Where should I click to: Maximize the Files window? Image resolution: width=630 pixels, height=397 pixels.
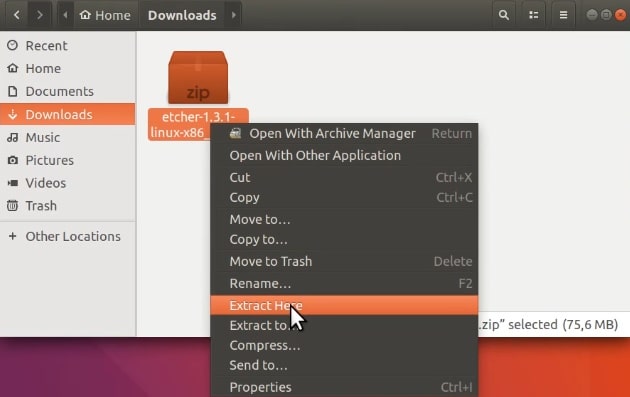click(x=606, y=15)
